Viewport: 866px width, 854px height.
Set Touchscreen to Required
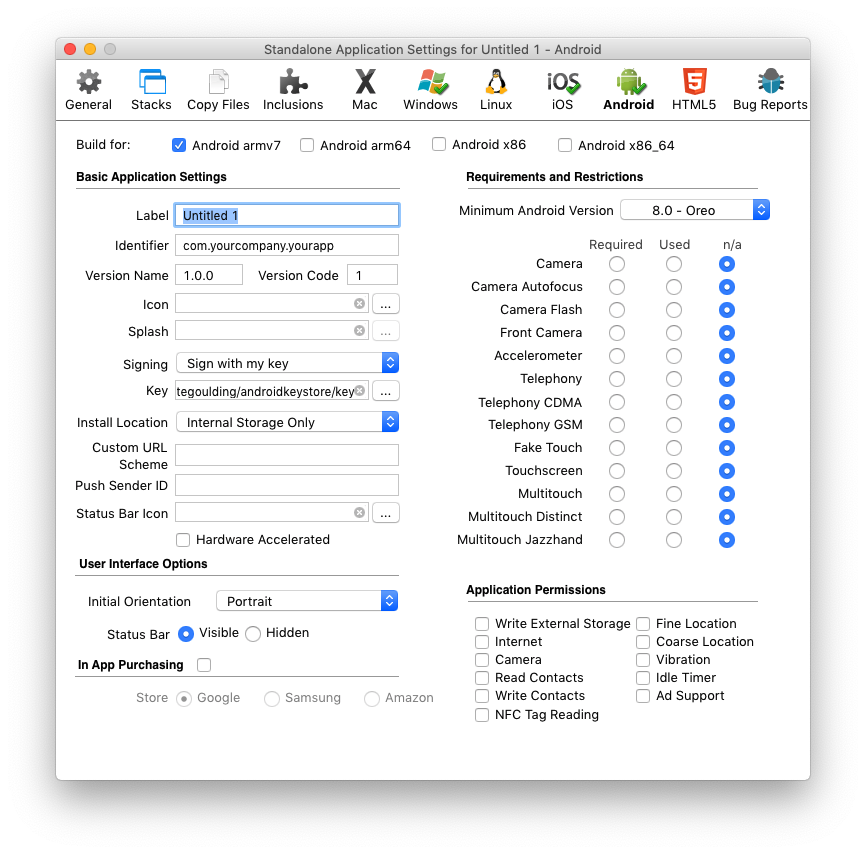pos(617,471)
